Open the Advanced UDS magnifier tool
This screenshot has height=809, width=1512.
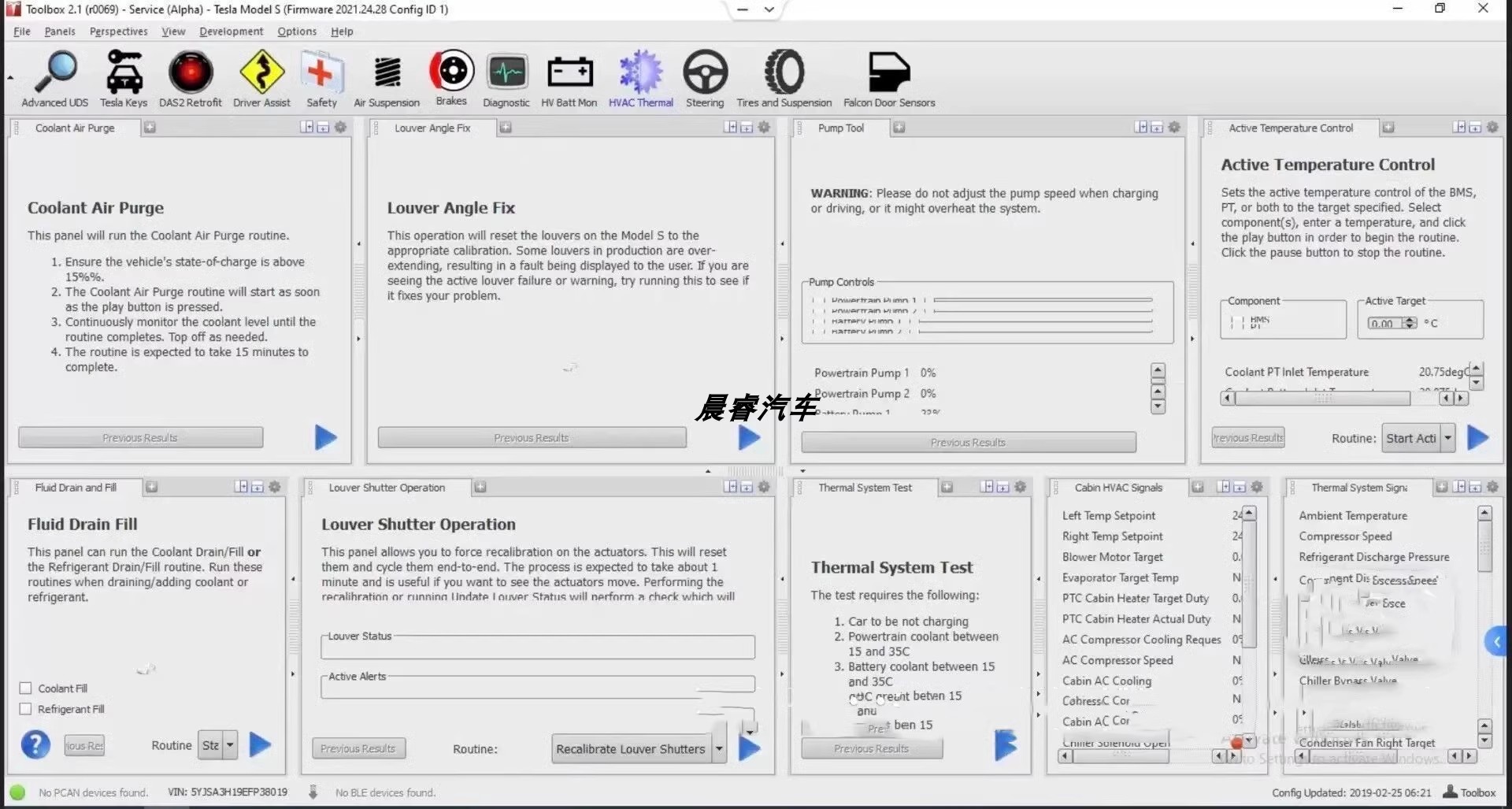55,78
